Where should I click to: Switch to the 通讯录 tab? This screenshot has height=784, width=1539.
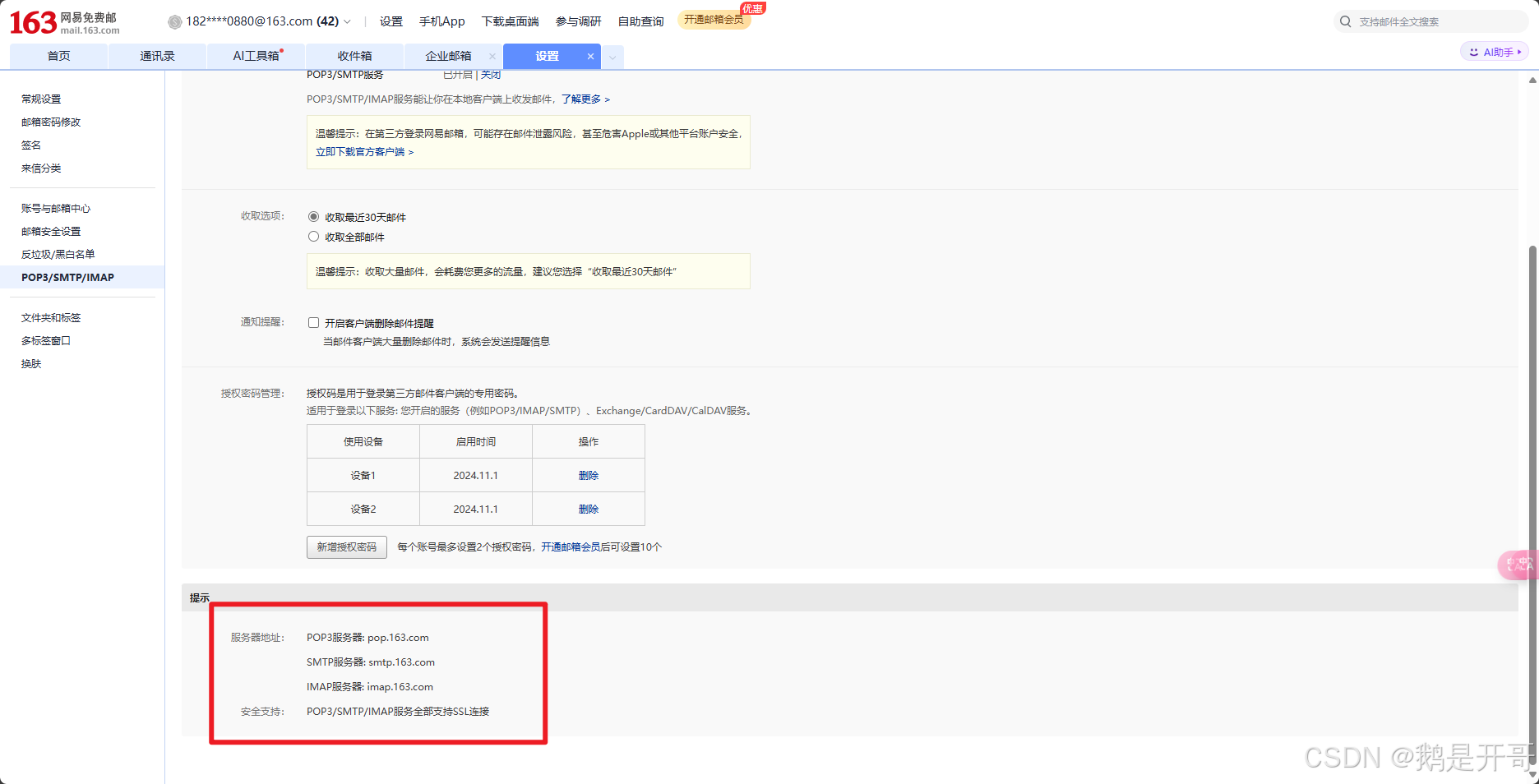pos(157,56)
